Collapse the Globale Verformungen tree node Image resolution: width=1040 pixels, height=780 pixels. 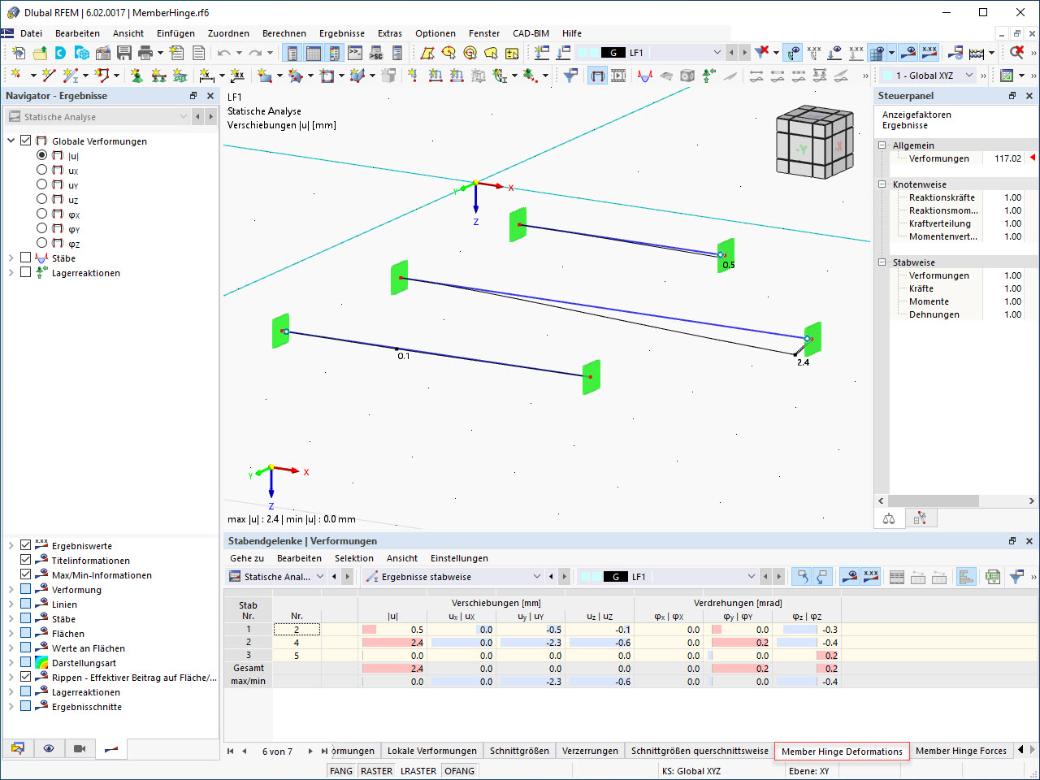(11, 141)
